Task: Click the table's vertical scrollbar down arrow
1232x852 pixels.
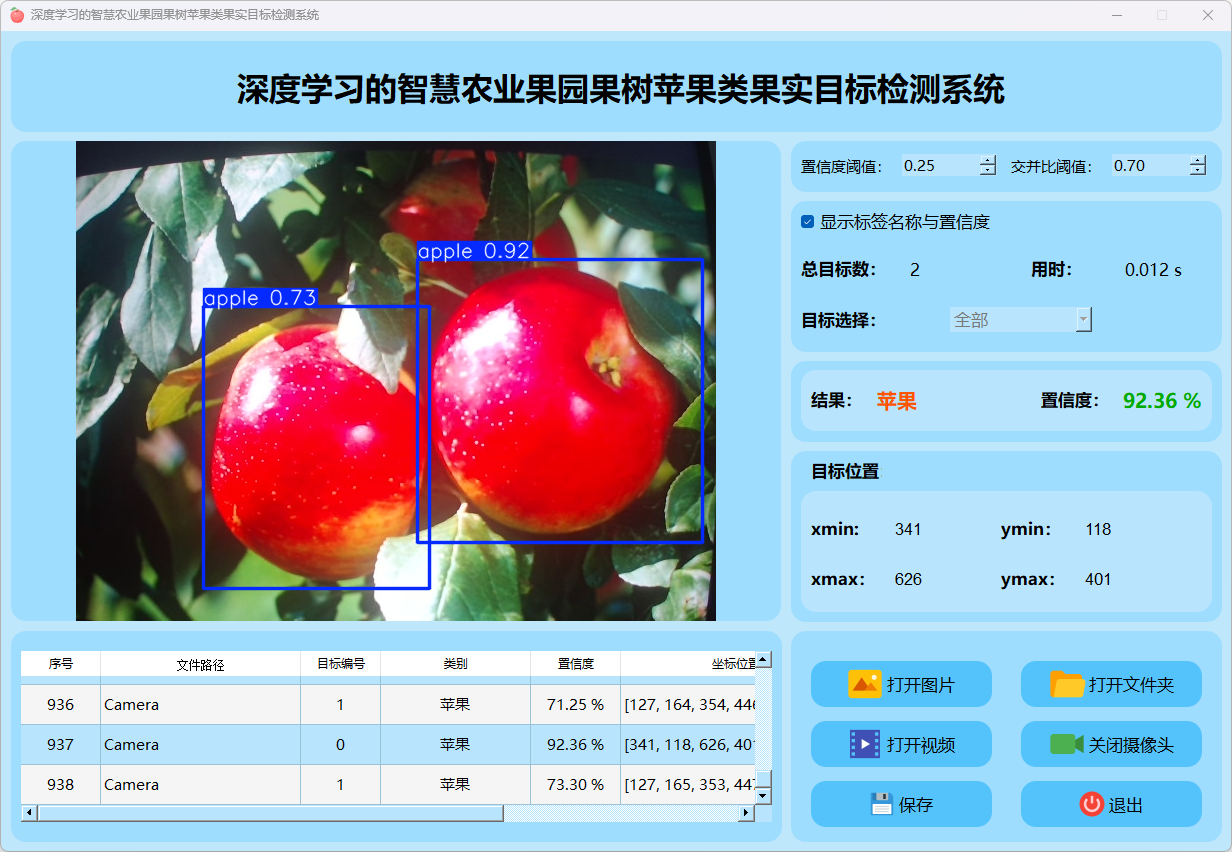Action: 763,796
